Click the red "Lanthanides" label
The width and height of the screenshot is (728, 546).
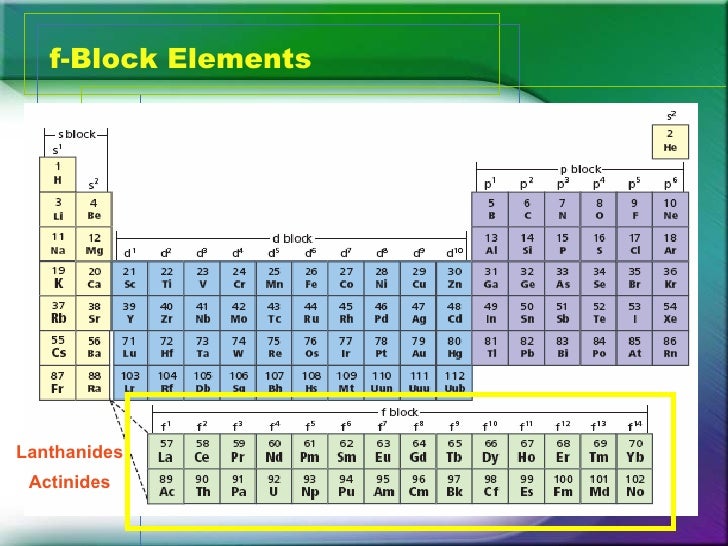click(69, 452)
